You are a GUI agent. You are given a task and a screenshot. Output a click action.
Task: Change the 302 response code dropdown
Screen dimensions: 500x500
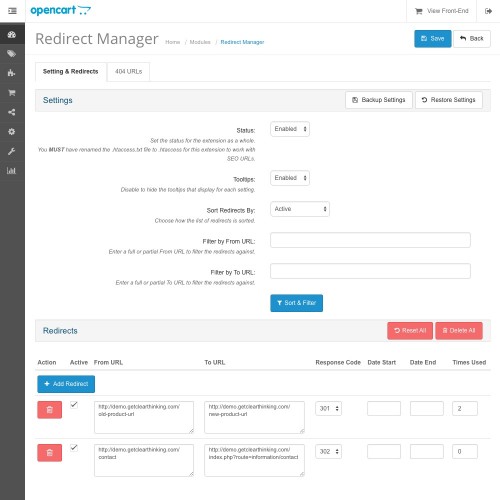pyautogui.click(x=328, y=452)
